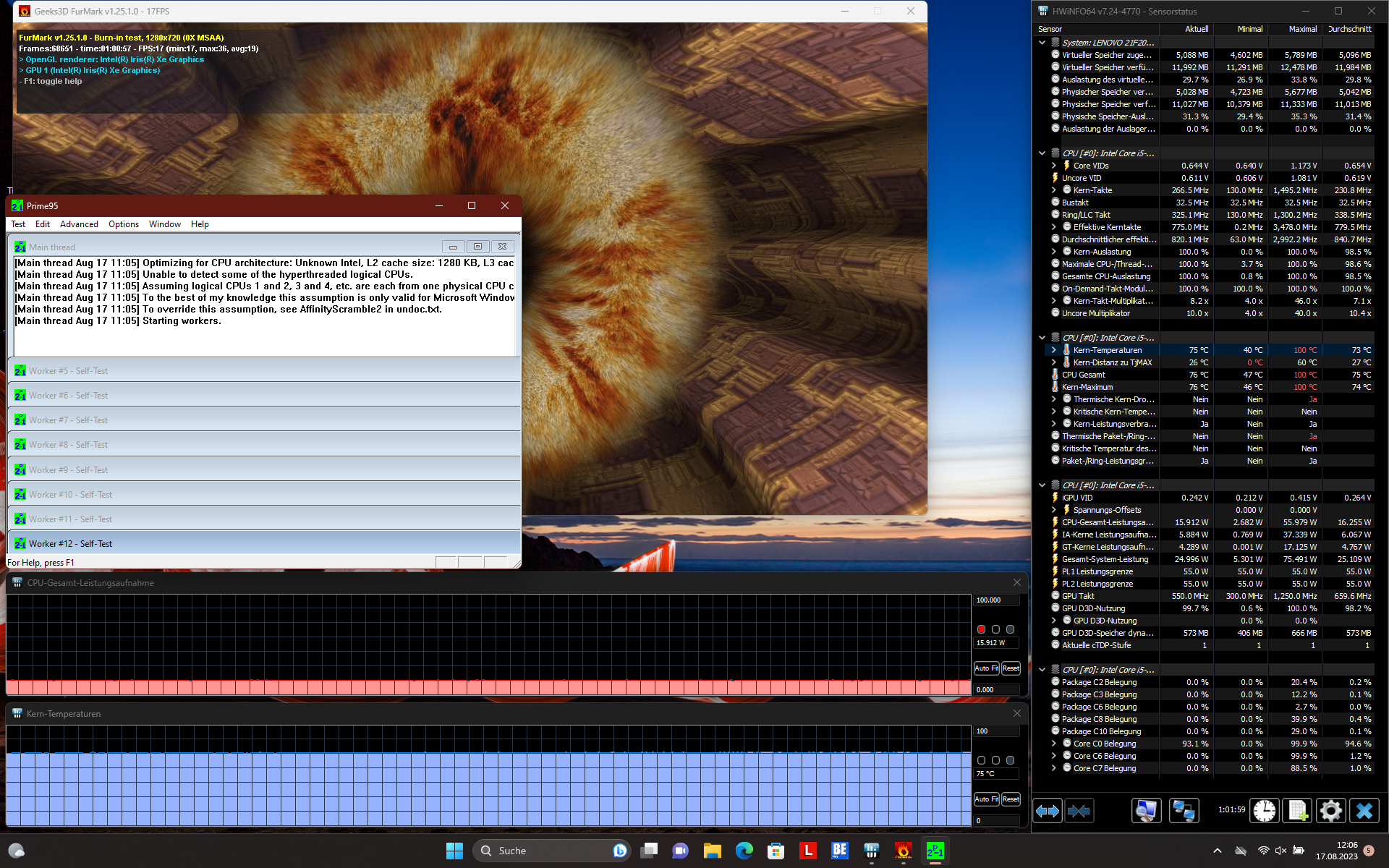Open File Explorer from the taskbar
This screenshot has height=868, width=1389.
point(713,851)
